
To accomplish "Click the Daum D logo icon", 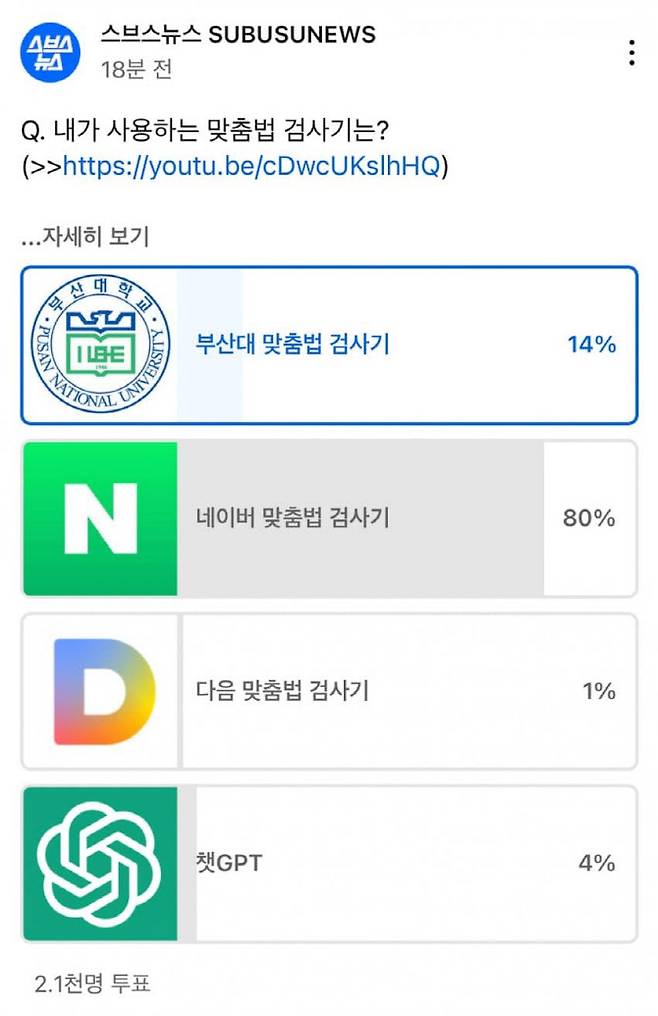I will [x=97, y=690].
